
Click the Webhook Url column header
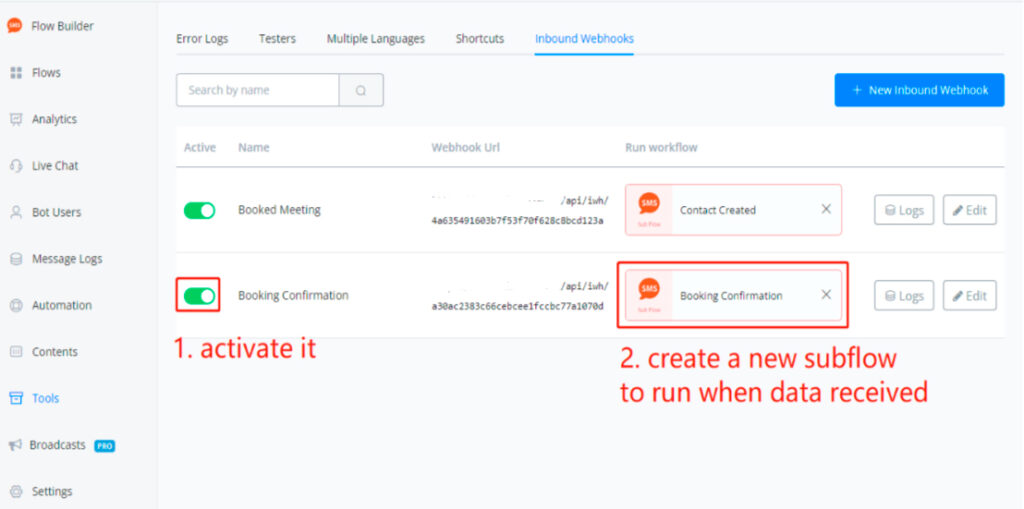(x=466, y=148)
